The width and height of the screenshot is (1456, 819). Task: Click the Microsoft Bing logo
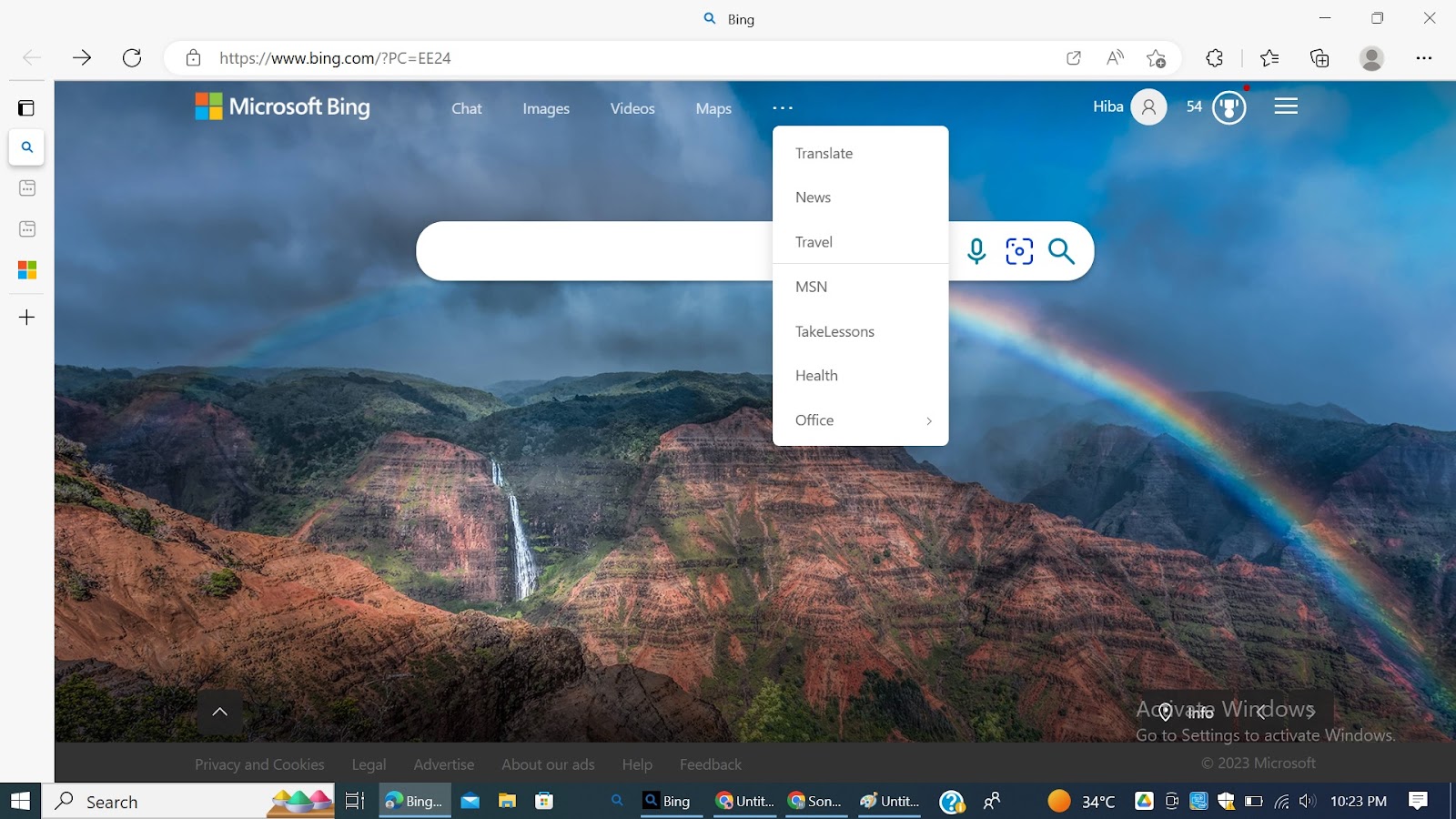(x=282, y=106)
